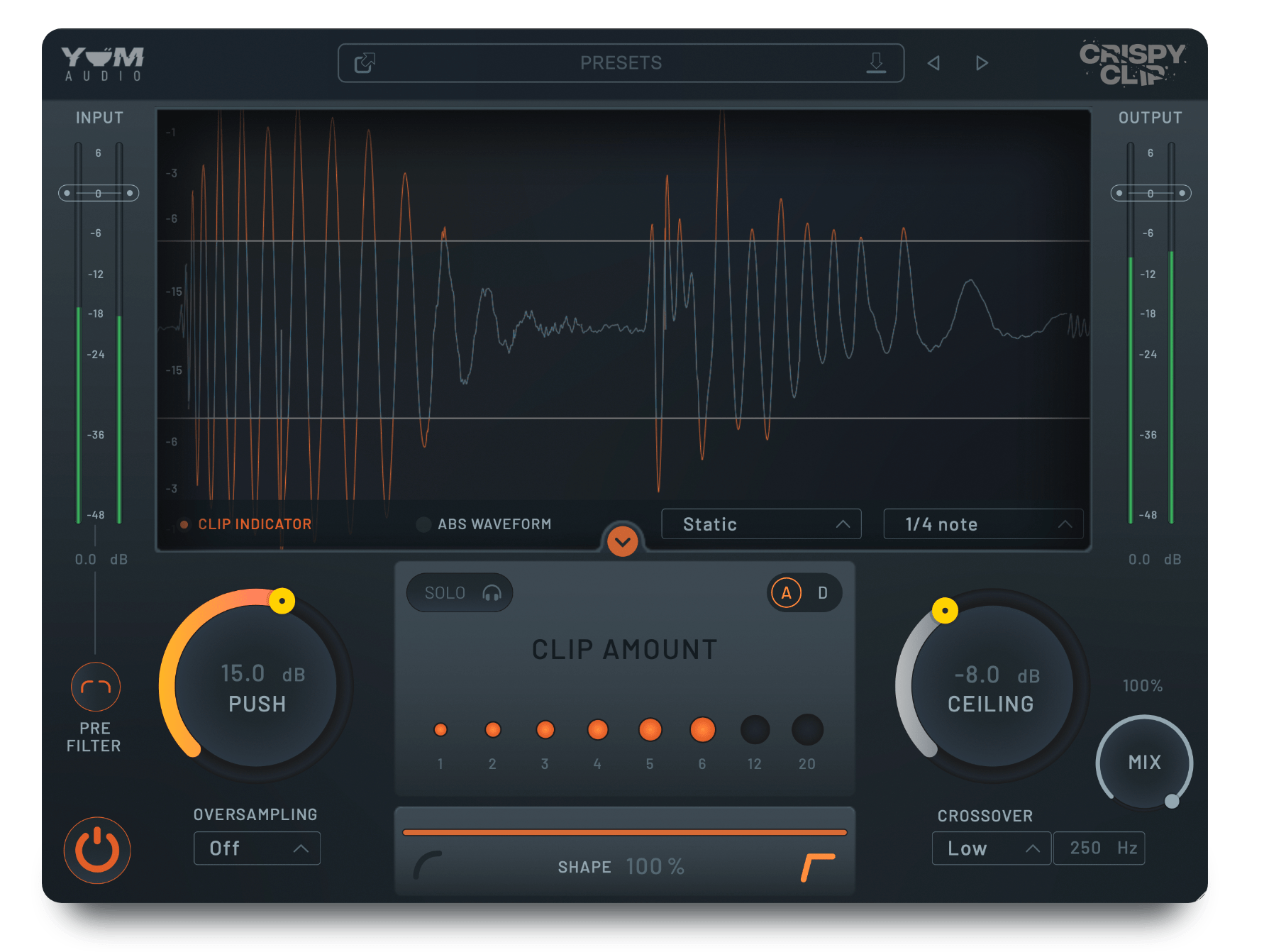
Task: Go to next preset arrow
Action: pos(982,63)
